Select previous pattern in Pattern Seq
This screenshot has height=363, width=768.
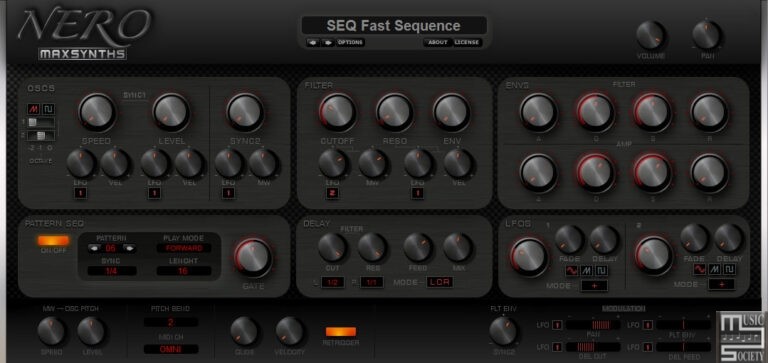tap(94, 248)
